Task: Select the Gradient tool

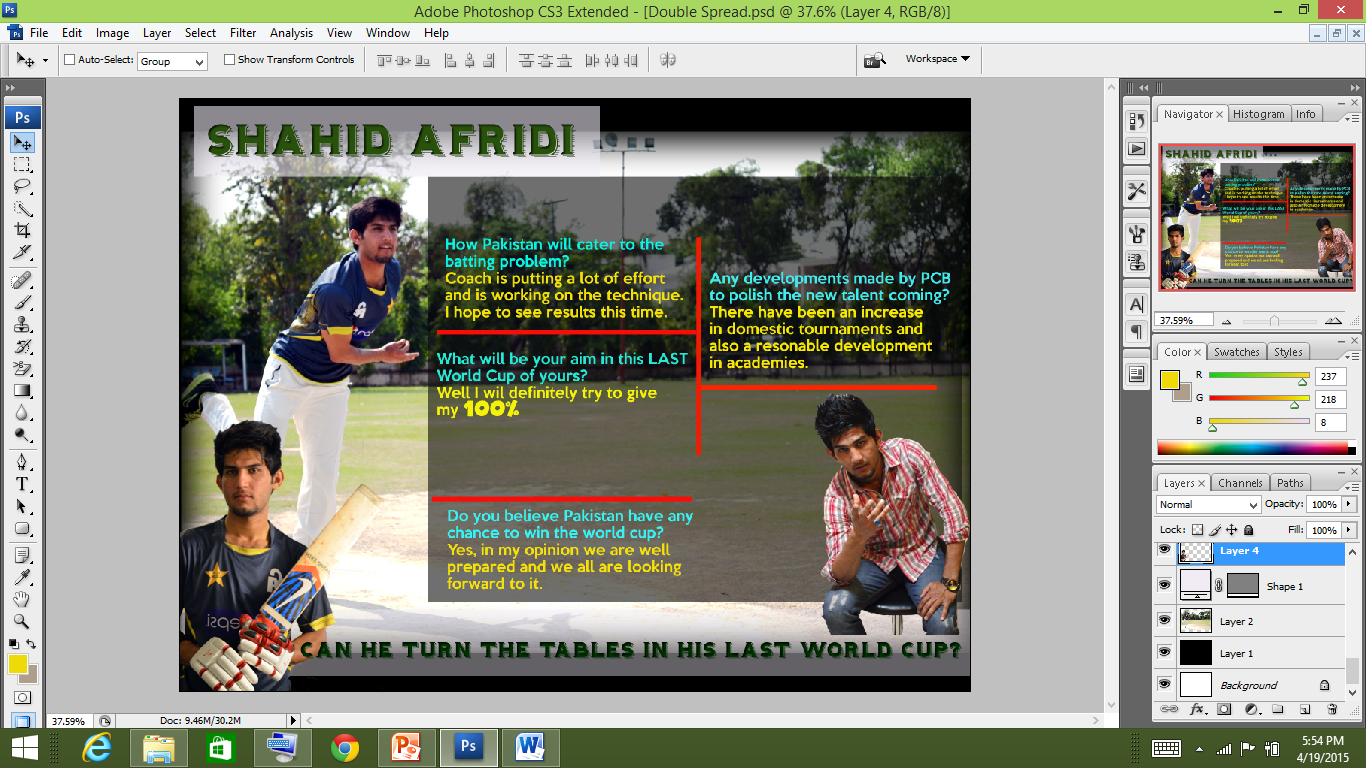Action: point(22,391)
